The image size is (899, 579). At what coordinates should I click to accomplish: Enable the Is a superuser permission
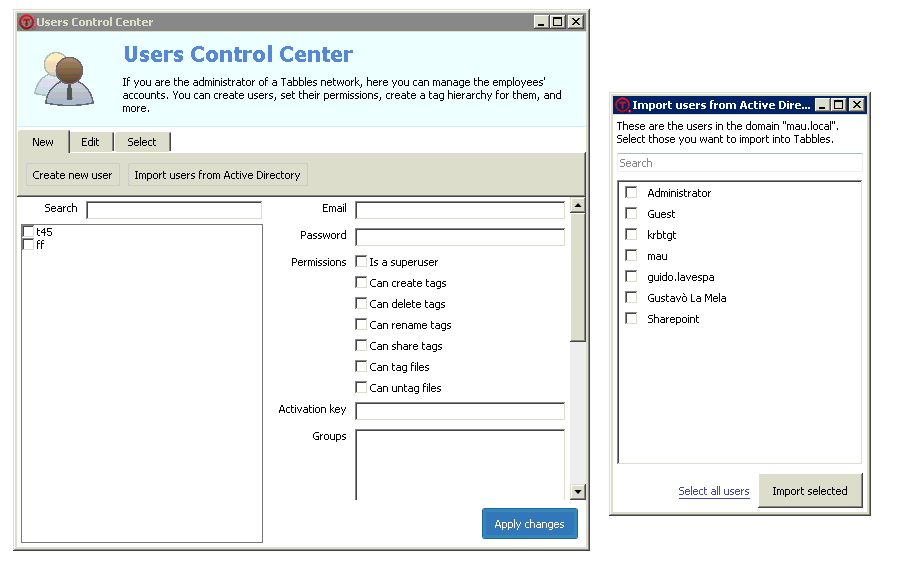pyautogui.click(x=361, y=261)
